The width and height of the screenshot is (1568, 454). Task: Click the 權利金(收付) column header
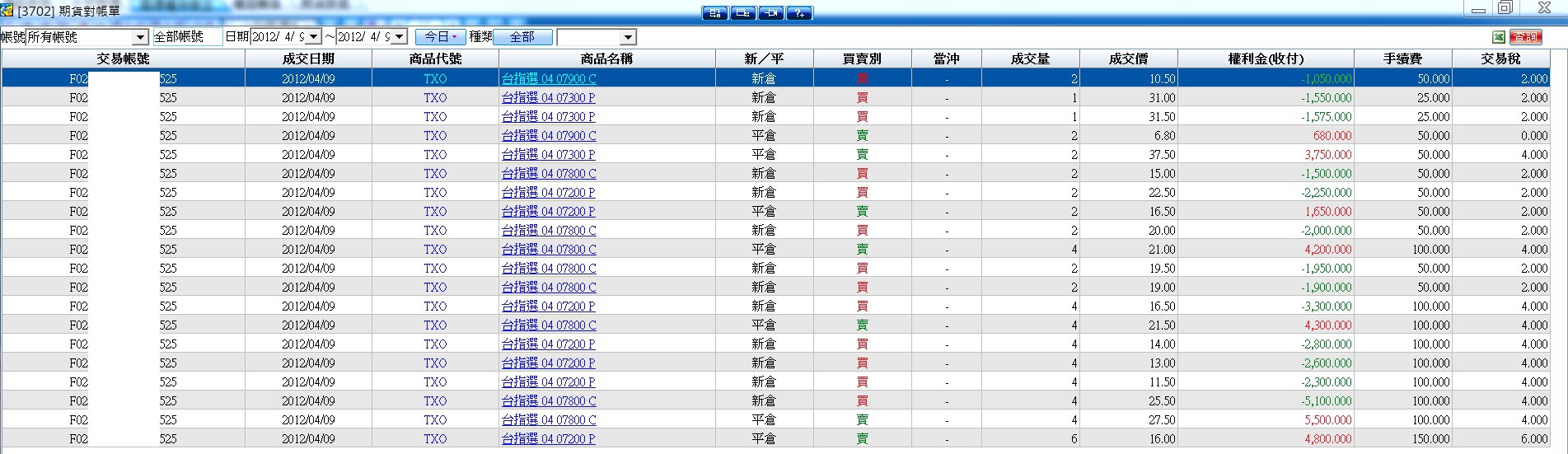coord(1265,59)
